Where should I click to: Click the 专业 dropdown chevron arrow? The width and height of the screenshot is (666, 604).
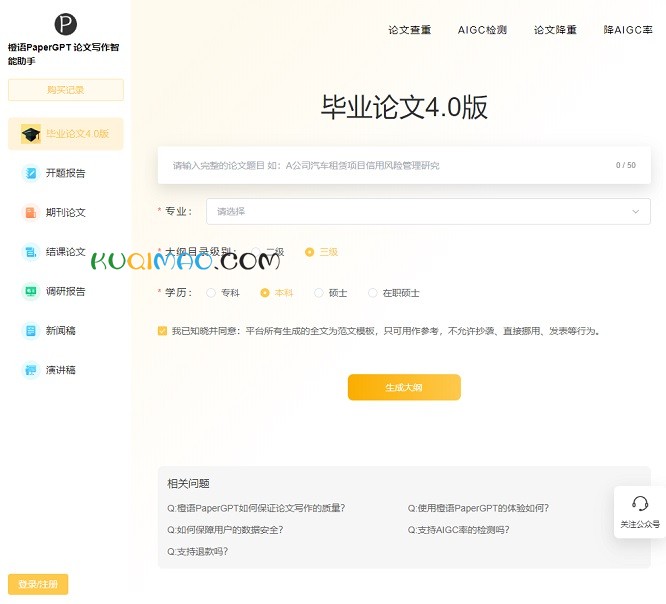coord(635,212)
